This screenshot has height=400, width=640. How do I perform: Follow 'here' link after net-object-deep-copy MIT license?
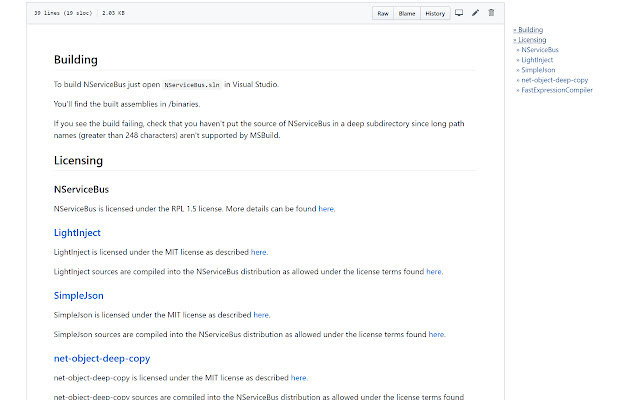tap(299, 378)
